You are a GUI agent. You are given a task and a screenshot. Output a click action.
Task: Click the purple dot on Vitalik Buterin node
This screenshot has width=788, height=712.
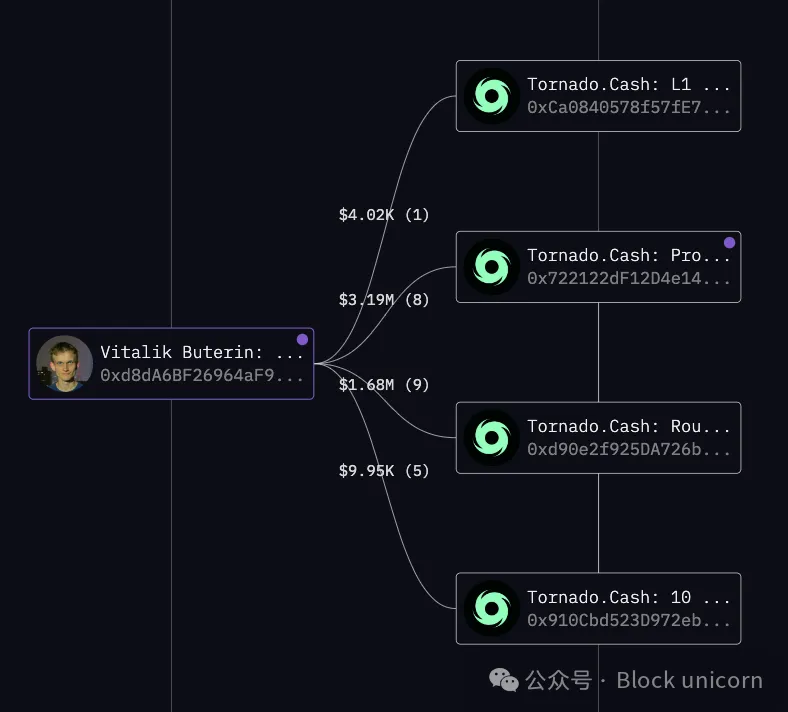[x=303, y=340]
